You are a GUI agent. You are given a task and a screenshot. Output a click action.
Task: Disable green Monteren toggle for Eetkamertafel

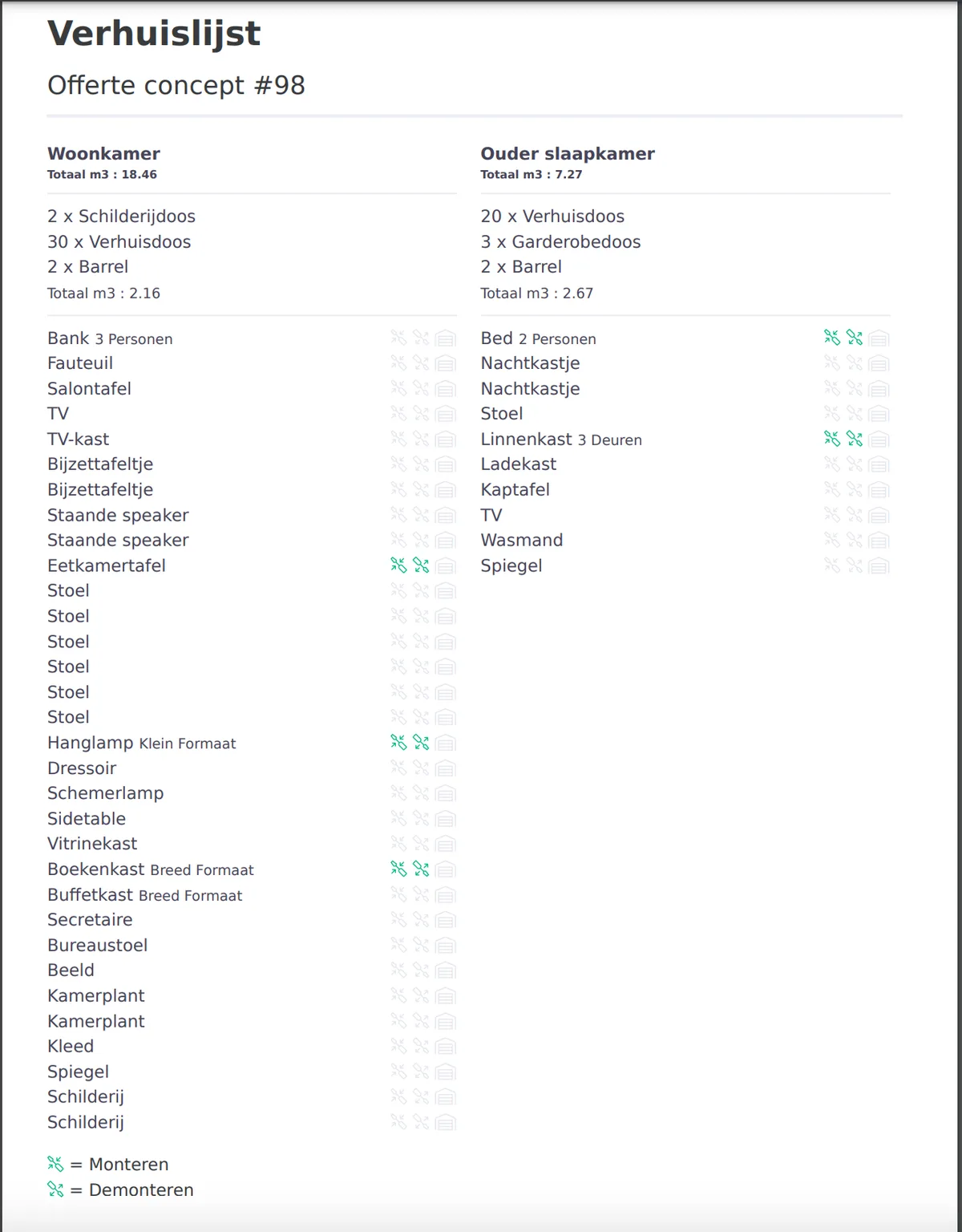[398, 565]
